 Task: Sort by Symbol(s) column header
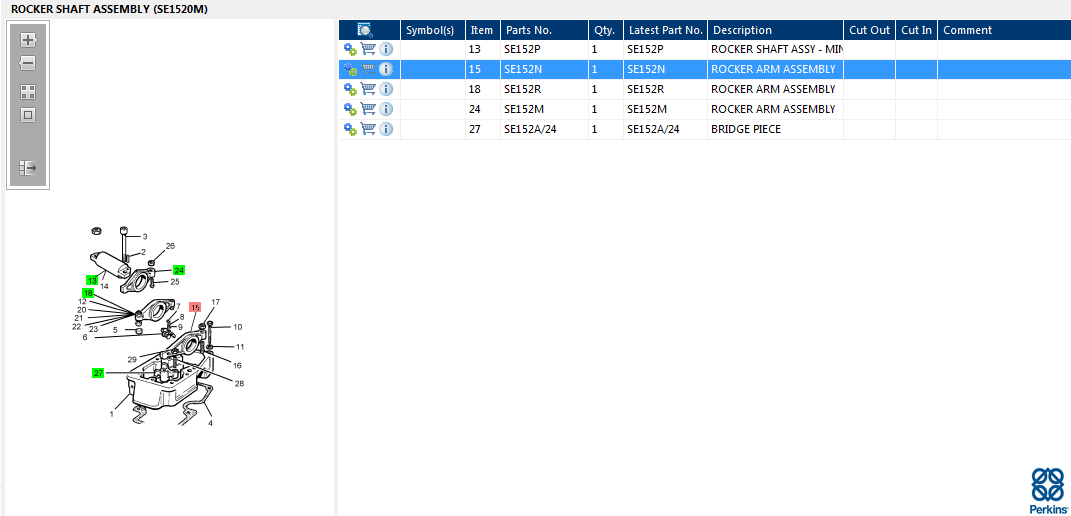tap(432, 30)
